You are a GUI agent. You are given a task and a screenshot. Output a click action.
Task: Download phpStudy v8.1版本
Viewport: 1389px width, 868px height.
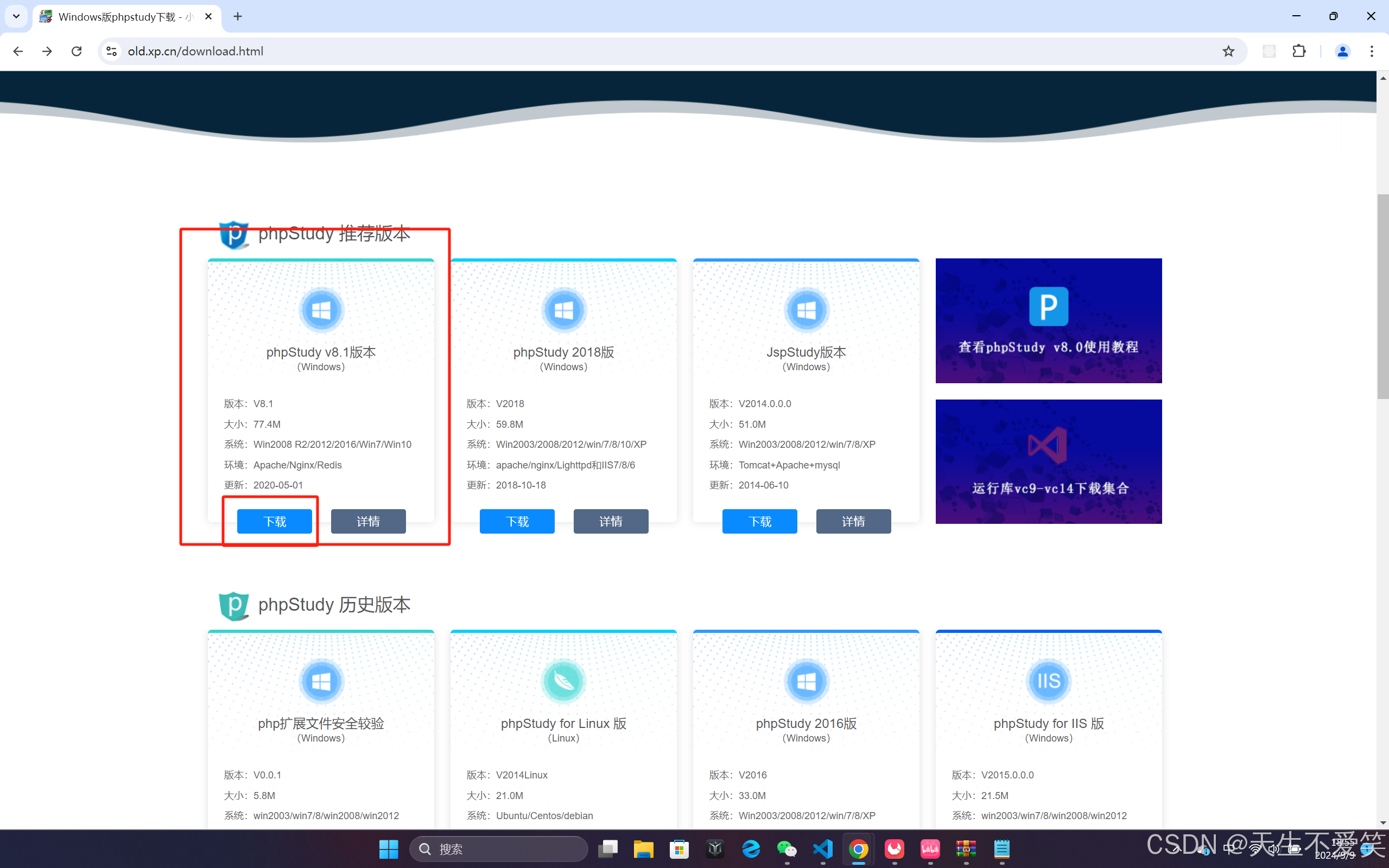[274, 521]
